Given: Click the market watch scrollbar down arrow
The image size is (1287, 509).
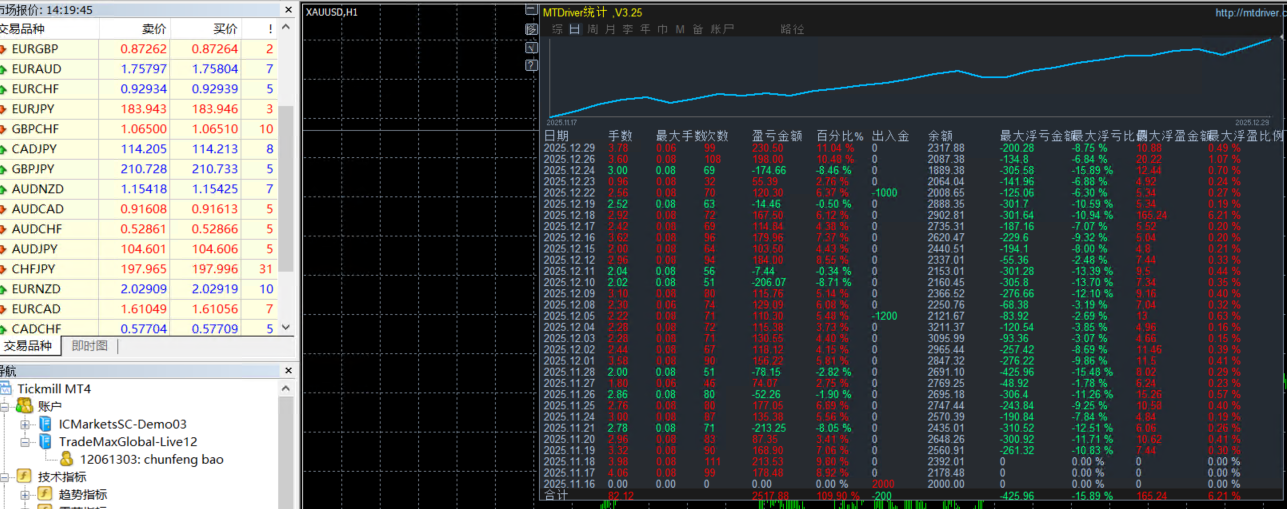Looking at the screenshot, I should point(286,327).
